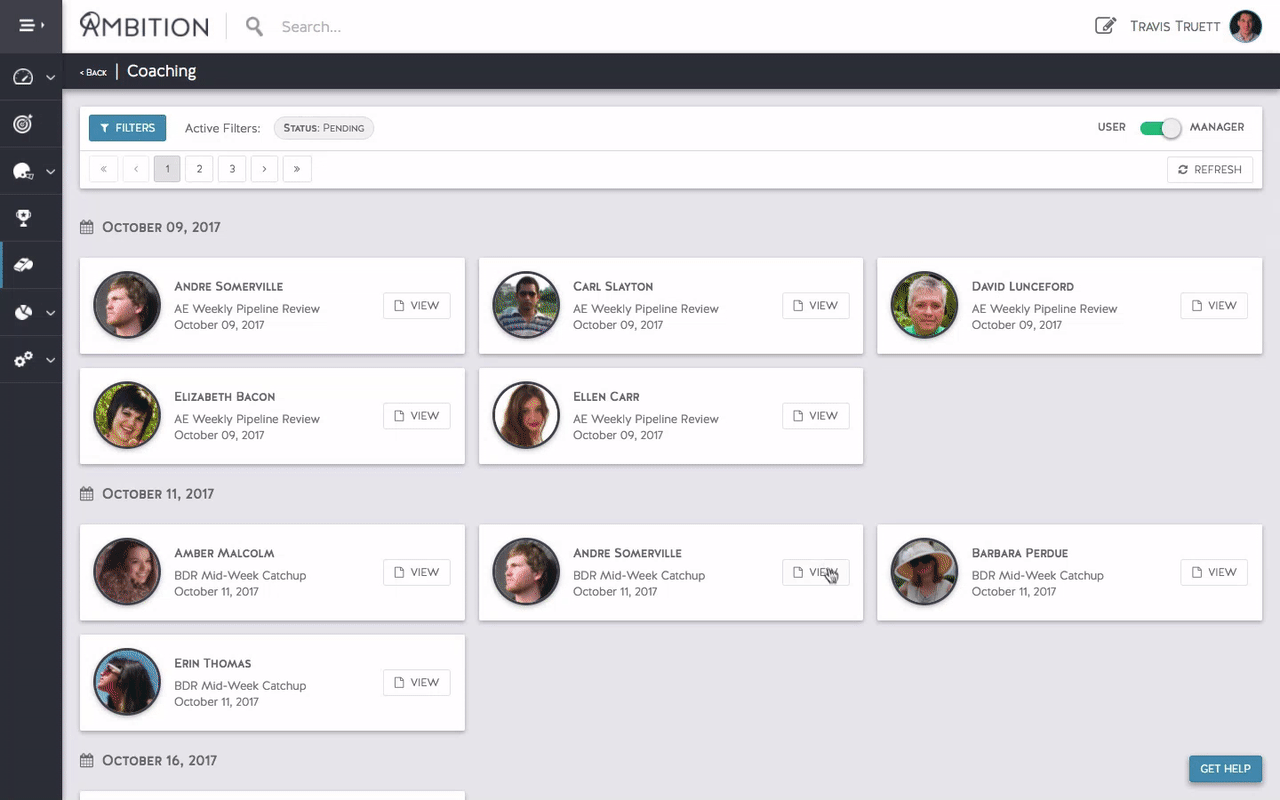The image size is (1280, 800).
Task: Click the name Elizabeth Bacon
Action: tap(225, 397)
